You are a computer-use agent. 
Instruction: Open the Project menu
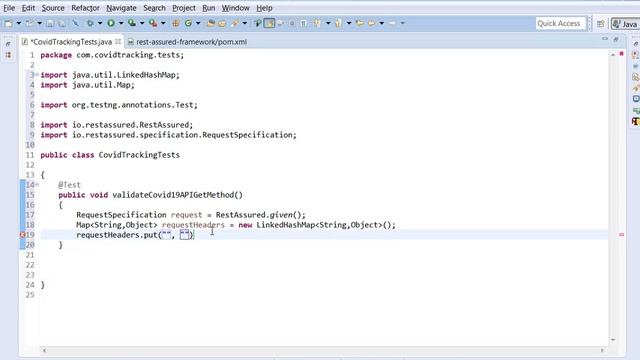click(x=184, y=8)
